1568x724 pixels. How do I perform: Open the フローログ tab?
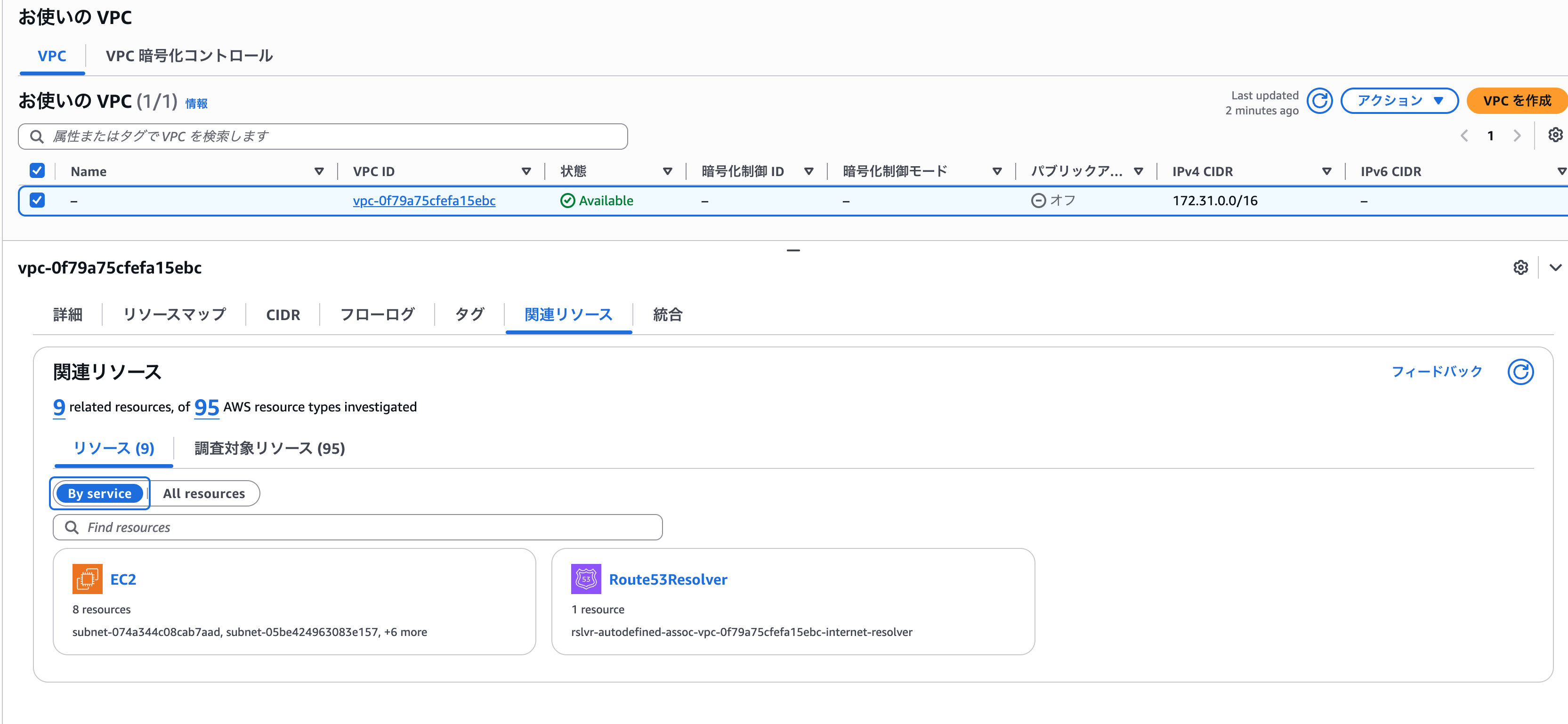pyautogui.click(x=377, y=314)
